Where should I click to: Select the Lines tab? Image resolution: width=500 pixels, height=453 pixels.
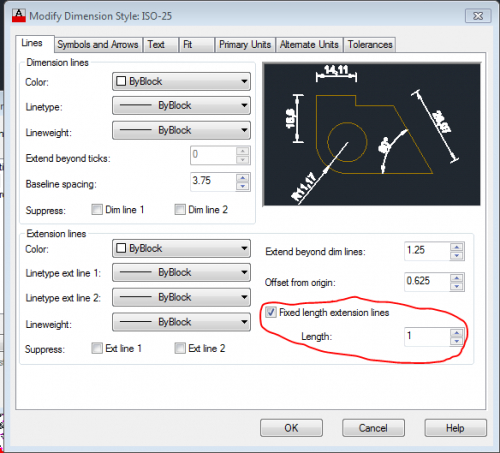point(35,44)
